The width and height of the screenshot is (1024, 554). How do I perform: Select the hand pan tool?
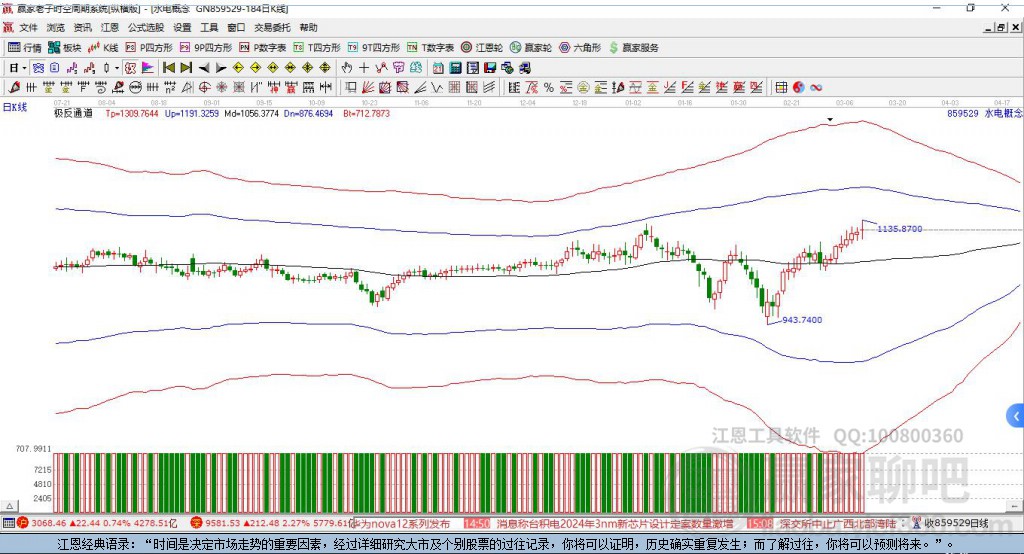pos(347,68)
